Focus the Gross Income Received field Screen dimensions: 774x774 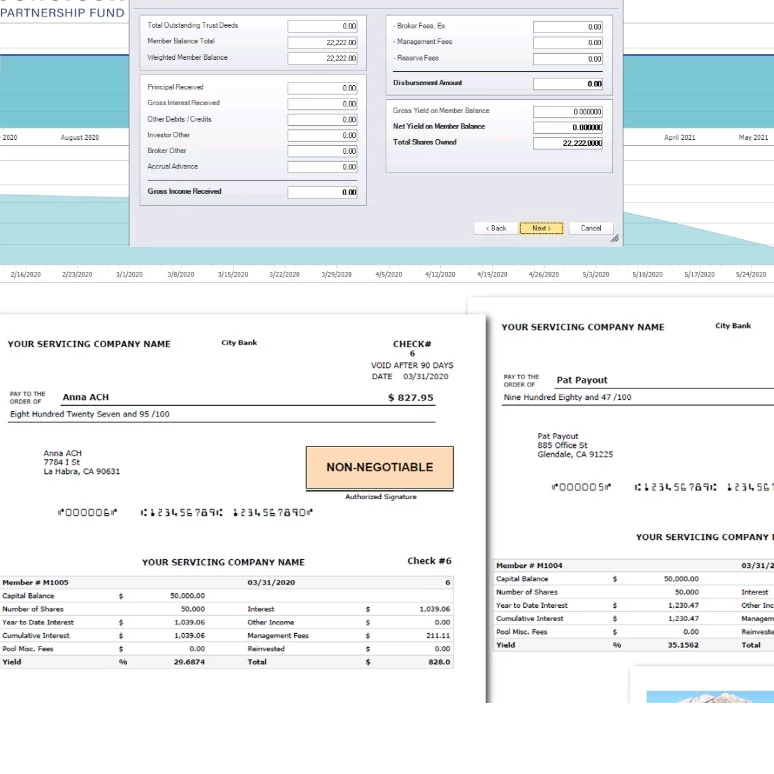(322, 192)
